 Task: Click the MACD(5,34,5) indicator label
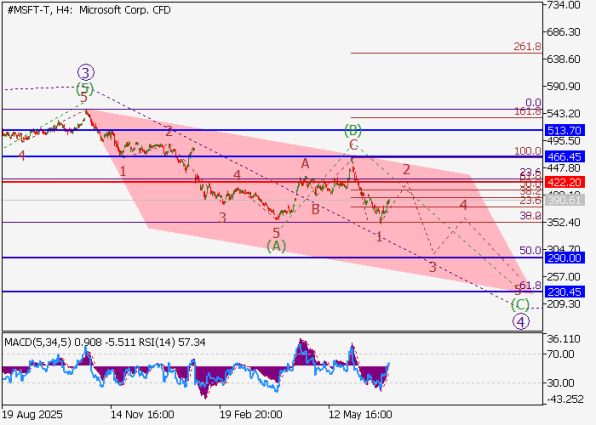click(38, 342)
